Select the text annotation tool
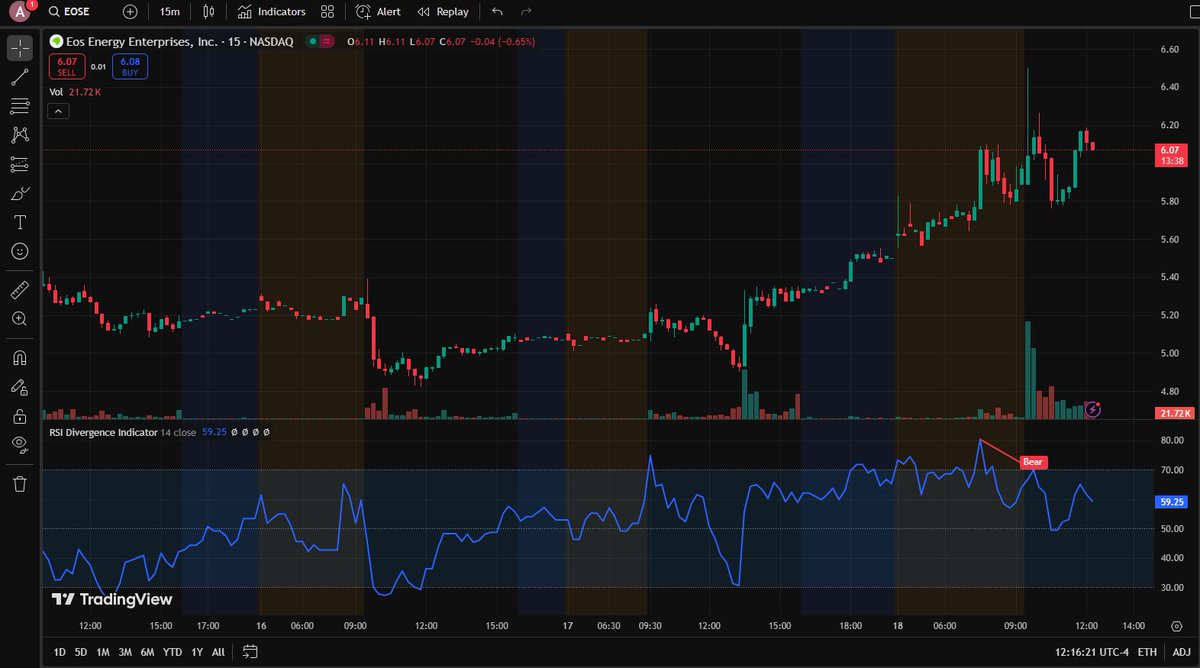Screen dimensions: 1200x668 click(20, 222)
